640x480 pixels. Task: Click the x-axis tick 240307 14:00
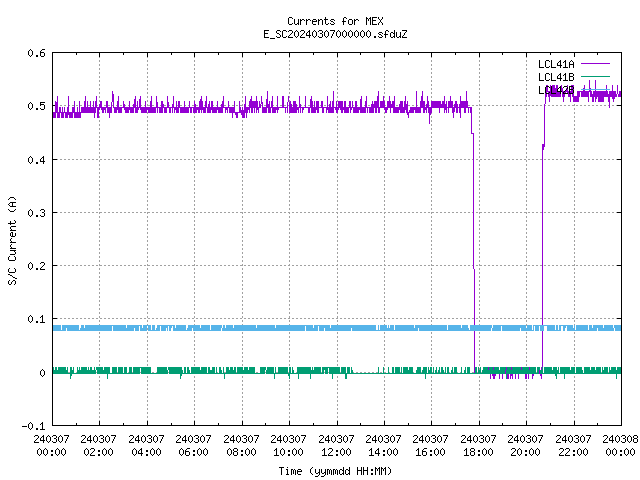tap(383, 445)
